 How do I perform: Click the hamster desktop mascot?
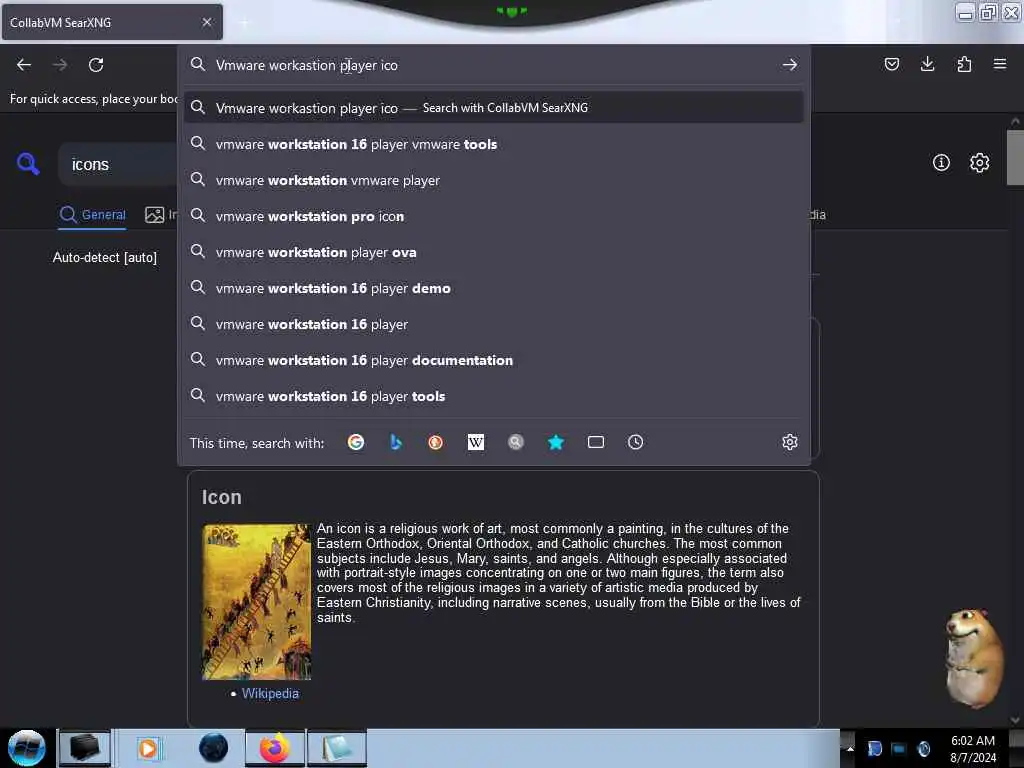coord(974,658)
